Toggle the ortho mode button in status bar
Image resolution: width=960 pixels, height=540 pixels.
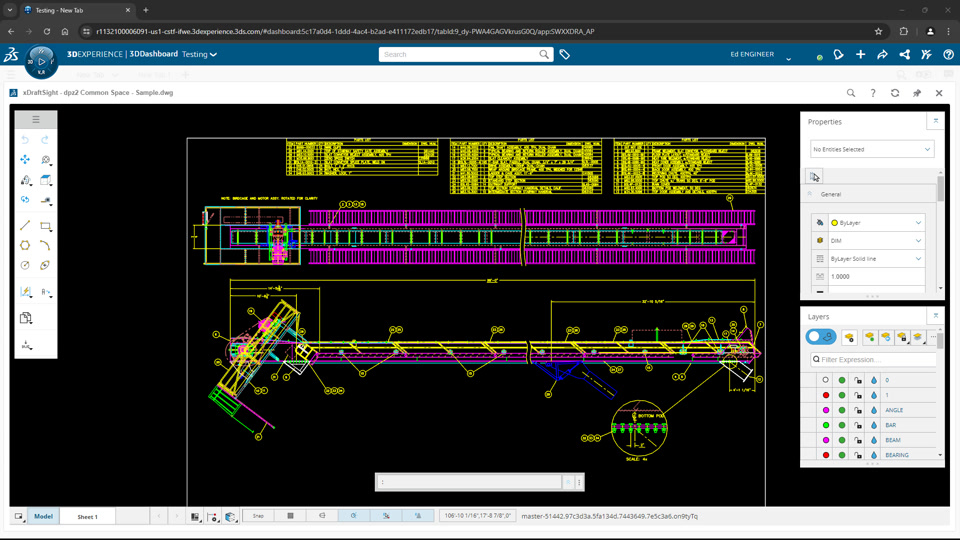point(322,516)
